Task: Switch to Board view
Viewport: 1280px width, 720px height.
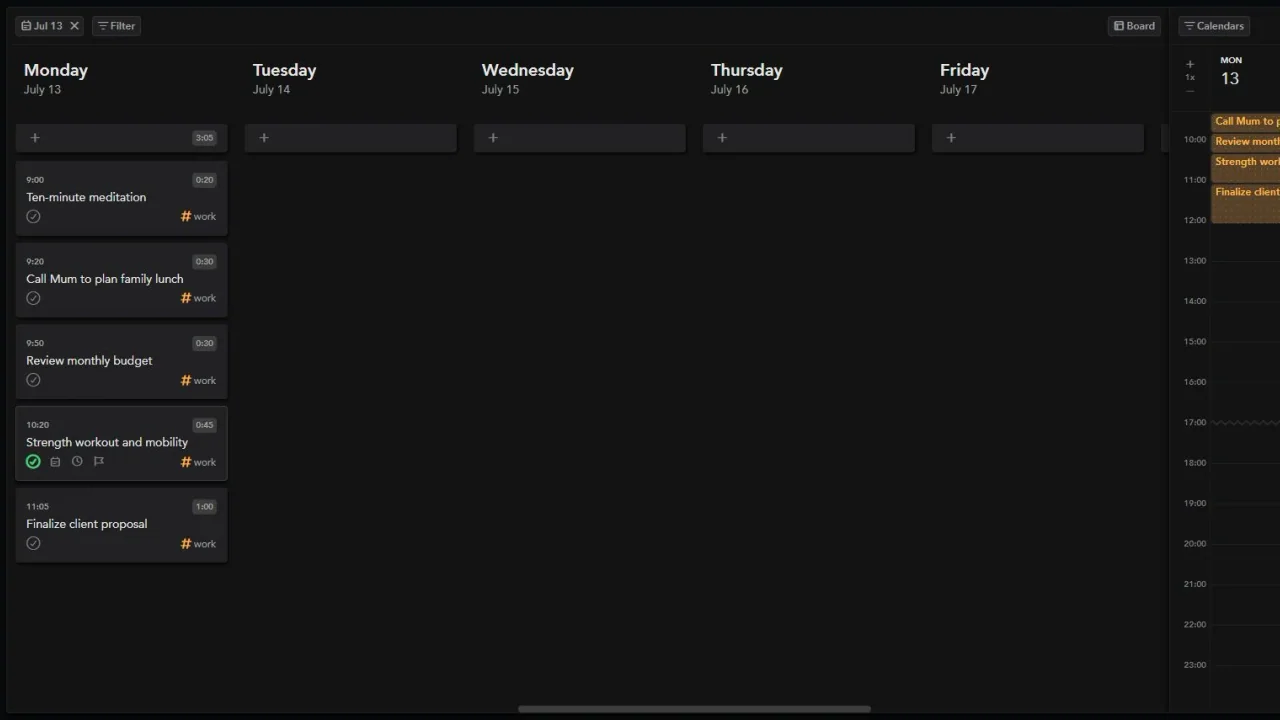Action: (x=1134, y=26)
